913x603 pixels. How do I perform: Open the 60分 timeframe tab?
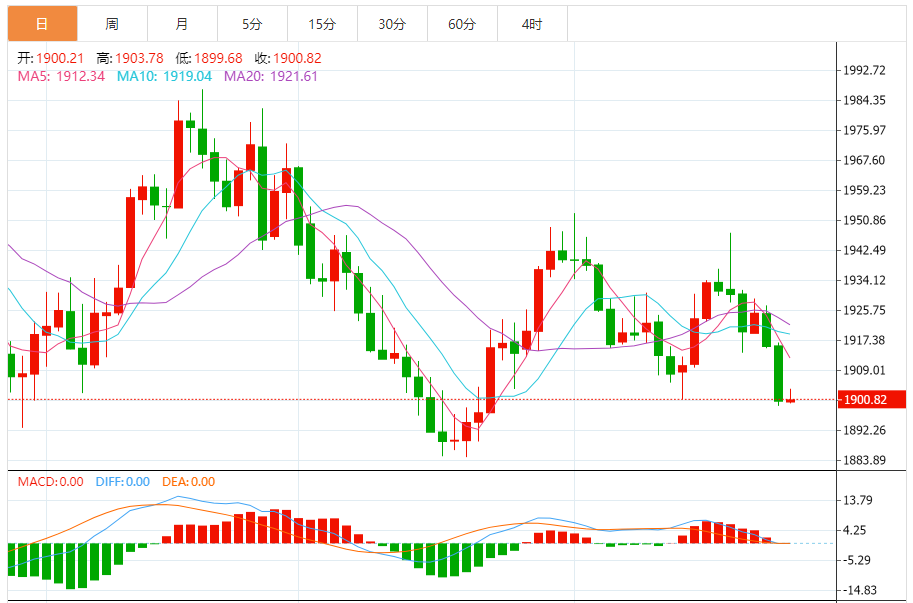[462, 24]
